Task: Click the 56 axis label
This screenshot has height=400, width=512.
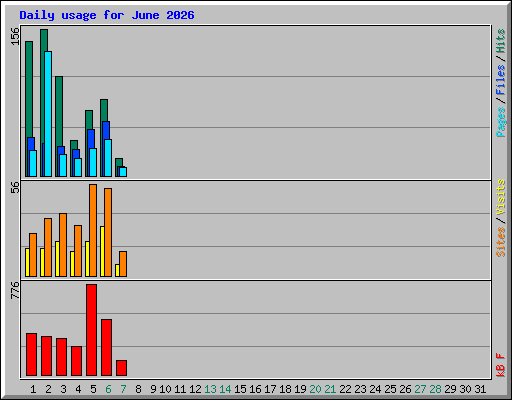Action: (15, 187)
